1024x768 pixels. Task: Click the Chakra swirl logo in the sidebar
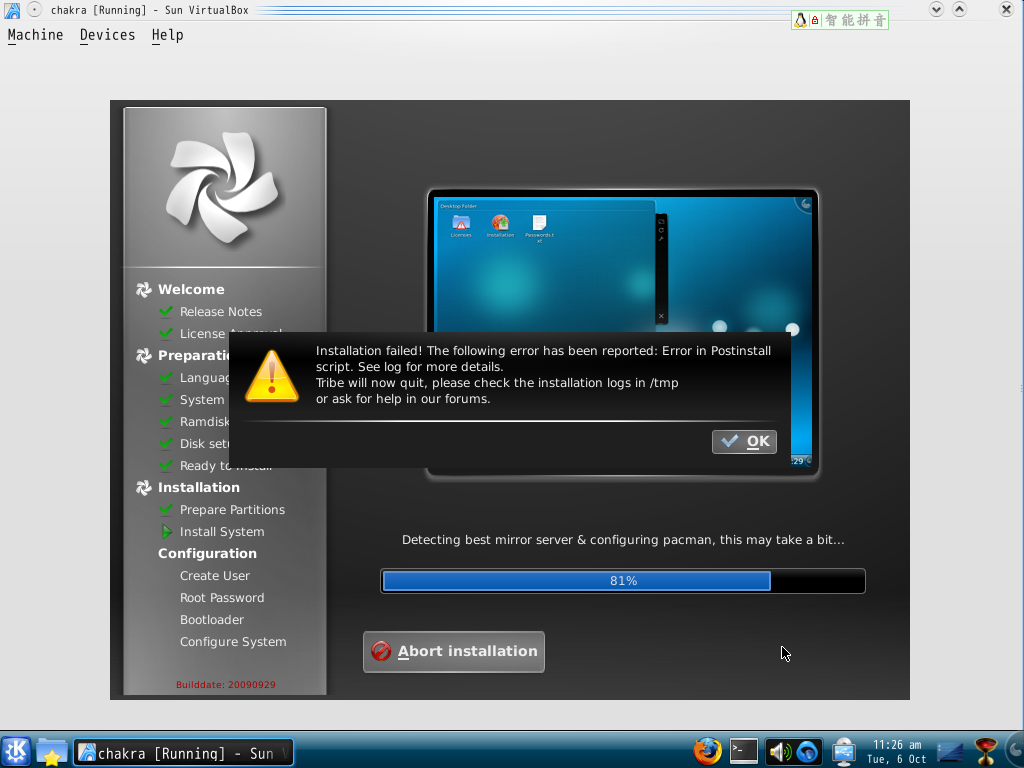tap(223, 188)
